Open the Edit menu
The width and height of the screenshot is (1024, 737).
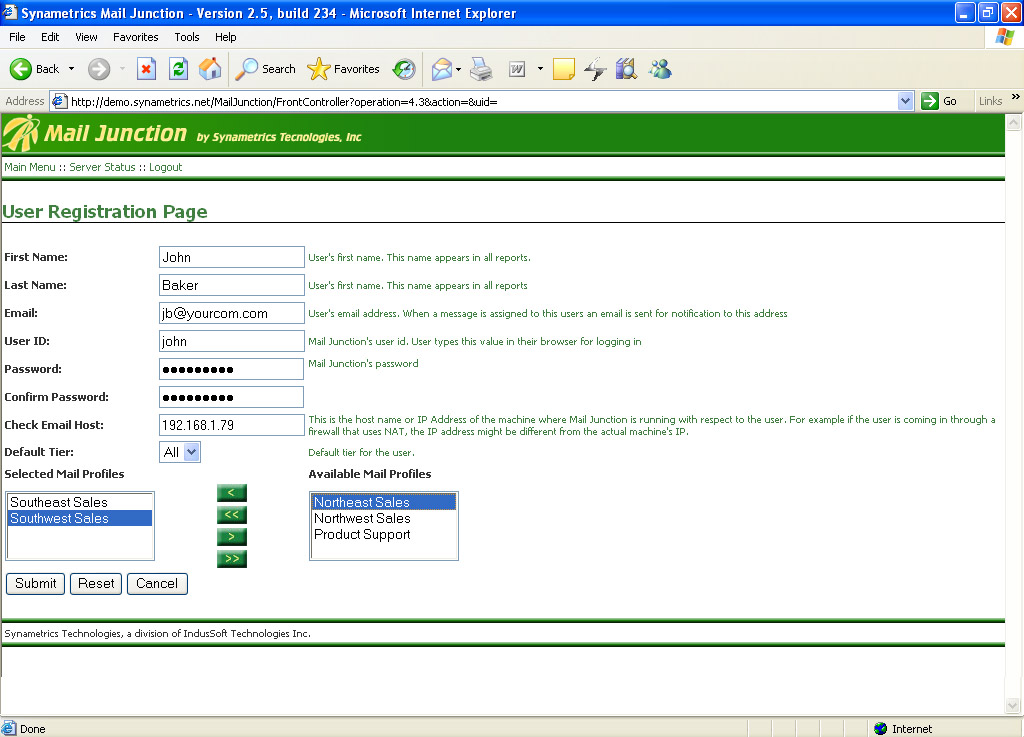click(50, 37)
